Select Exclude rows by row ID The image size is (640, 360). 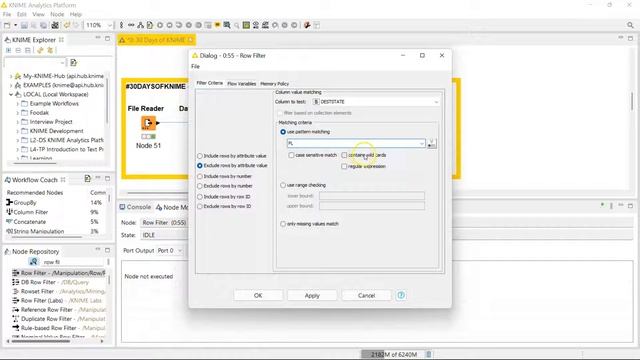[200, 207]
